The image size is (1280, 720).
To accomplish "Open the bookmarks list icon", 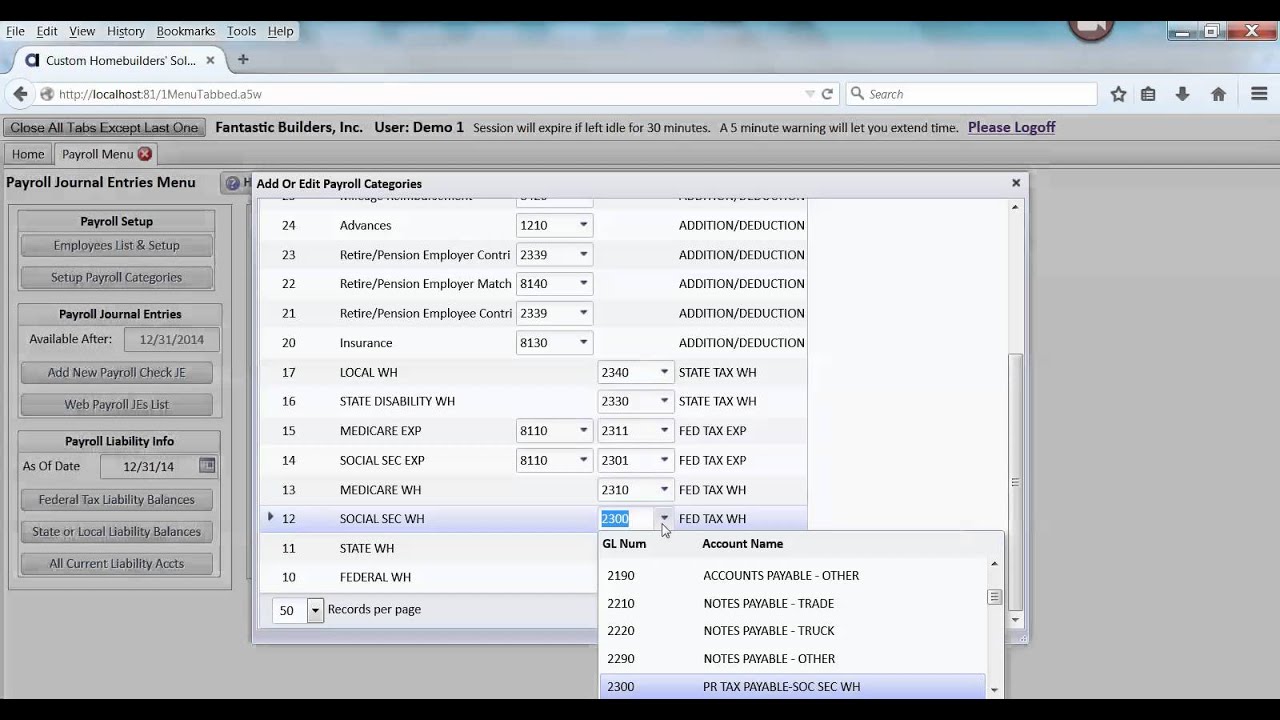I will click(x=1148, y=94).
